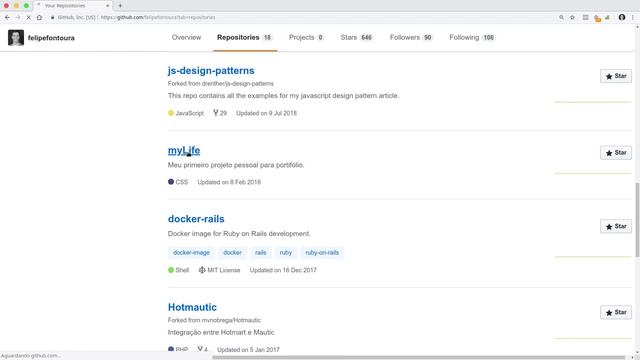Click the docker topic tag

tap(232, 253)
